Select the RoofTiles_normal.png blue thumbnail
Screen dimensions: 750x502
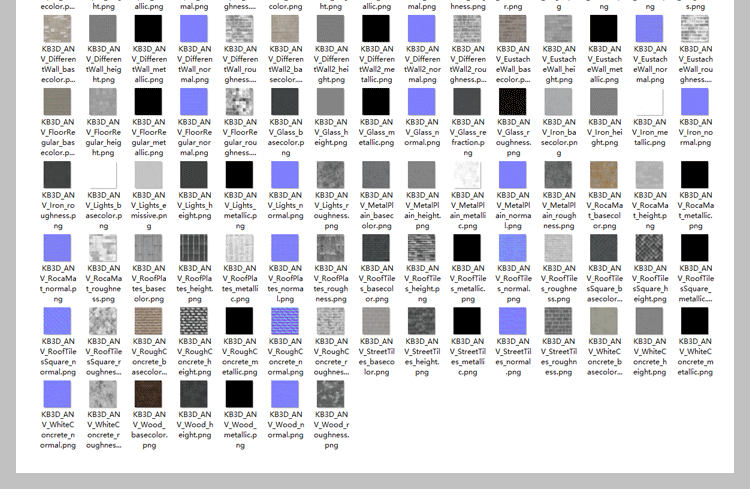click(x=513, y=248)
